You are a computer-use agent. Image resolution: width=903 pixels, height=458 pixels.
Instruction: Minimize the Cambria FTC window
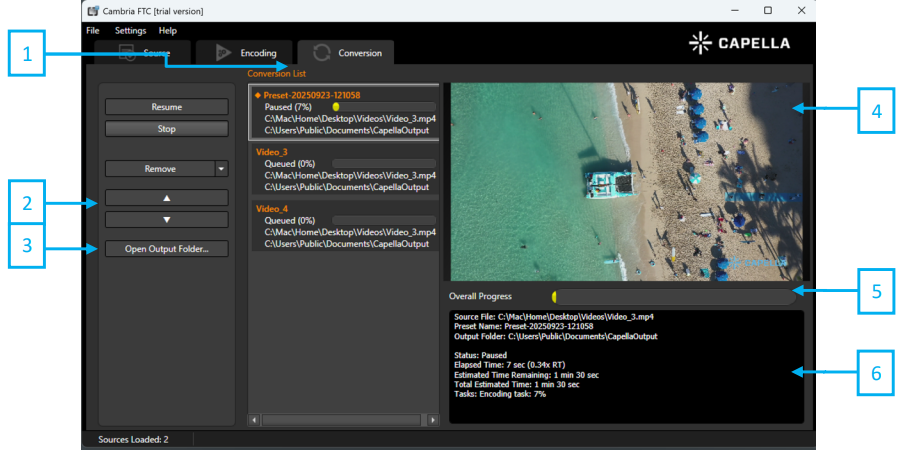735,10
